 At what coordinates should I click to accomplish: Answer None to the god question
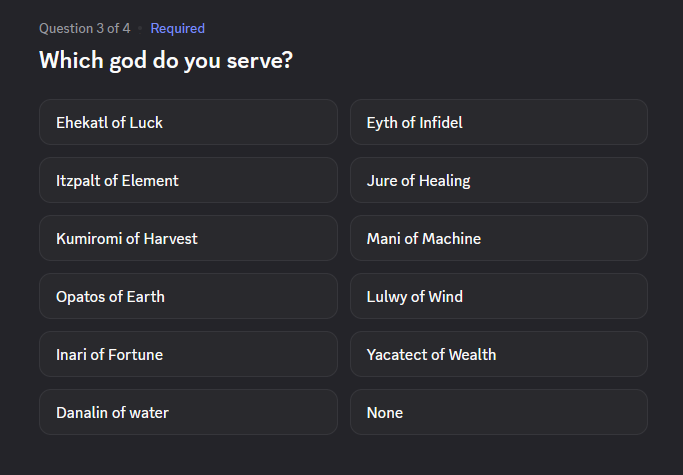(x=498, y=413)
